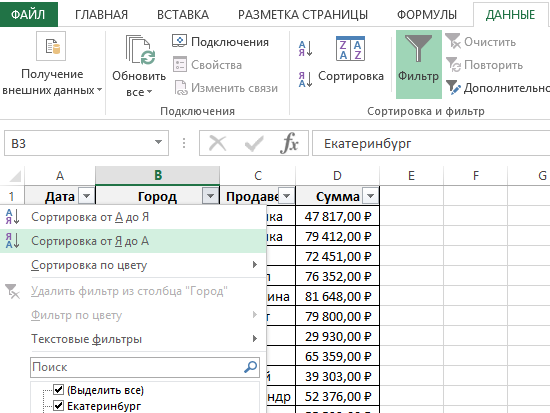Expand Сортировка по цвету submenu

coord(255,265)
